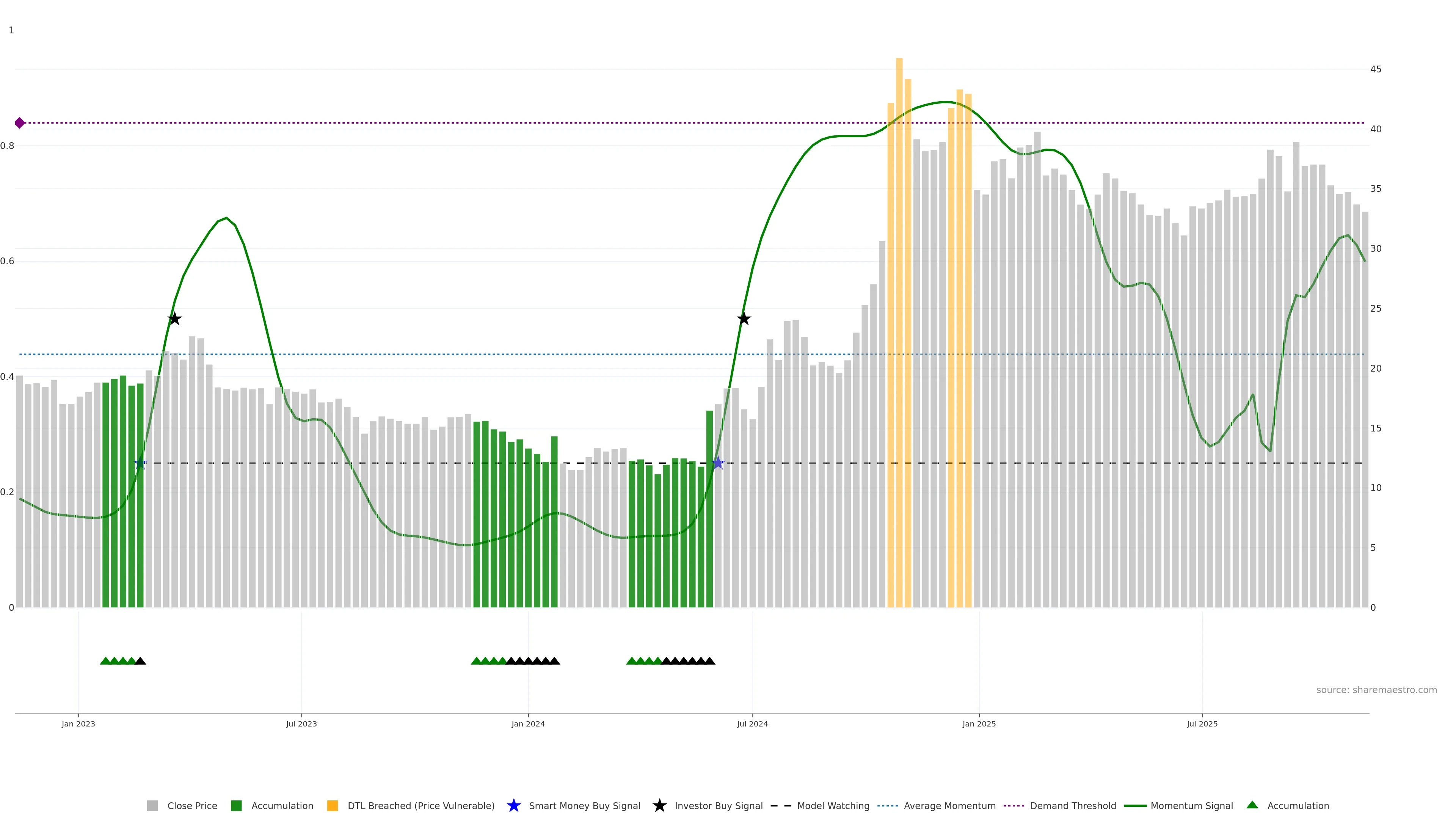Click the blue star marker before Jul 2024
The image size is (1456, 819).
(x=718, y=463)
